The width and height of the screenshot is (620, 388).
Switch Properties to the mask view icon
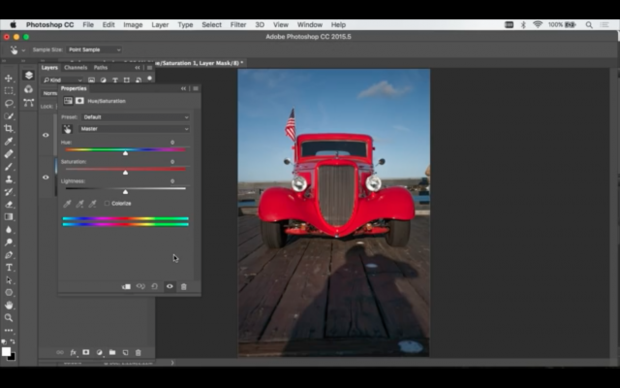click(x=79, y=101)
